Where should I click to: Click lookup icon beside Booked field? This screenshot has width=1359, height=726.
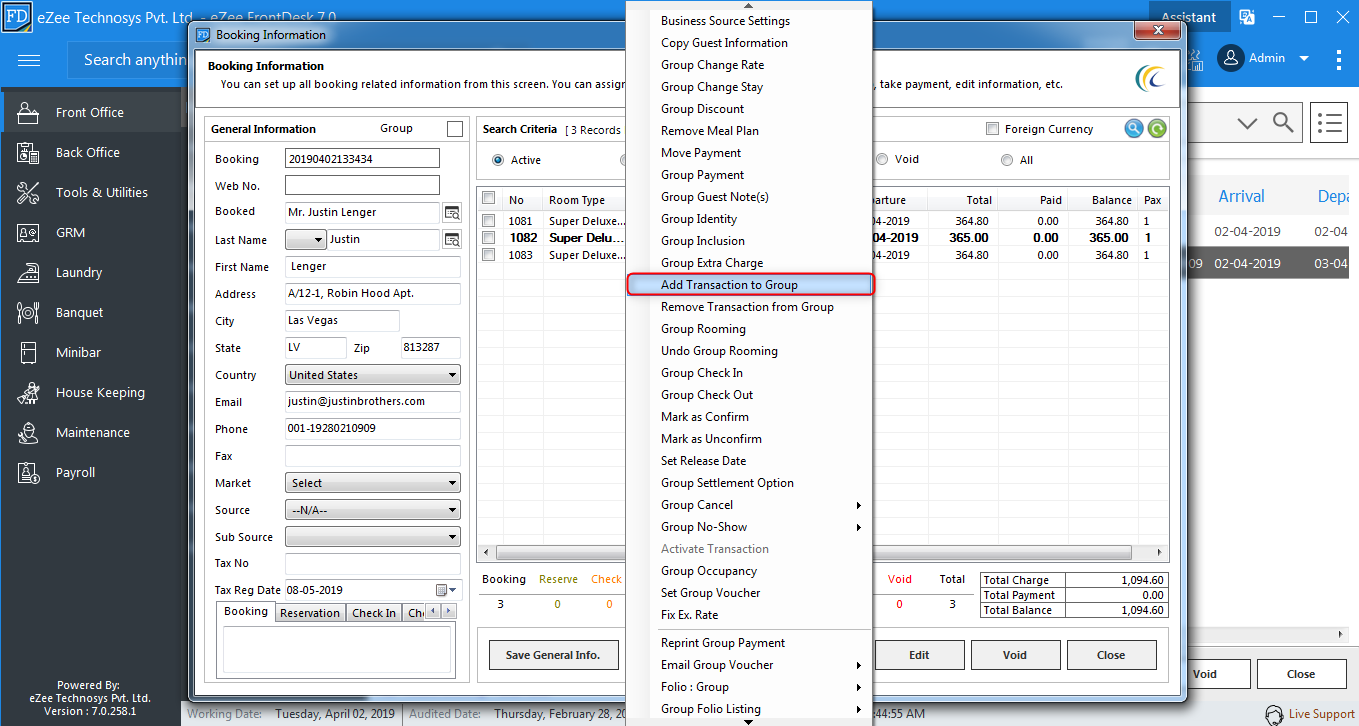[x=452, y=212]
